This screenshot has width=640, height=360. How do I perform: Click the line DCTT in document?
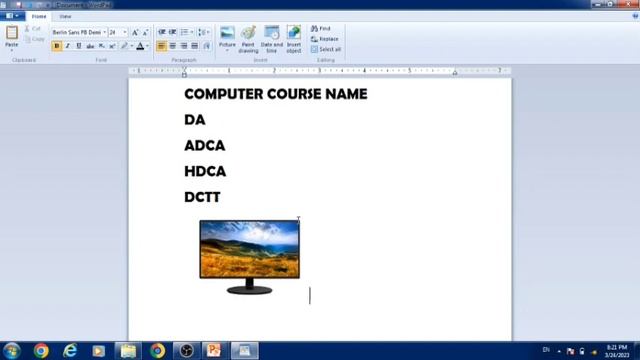(x=202, y=197)
